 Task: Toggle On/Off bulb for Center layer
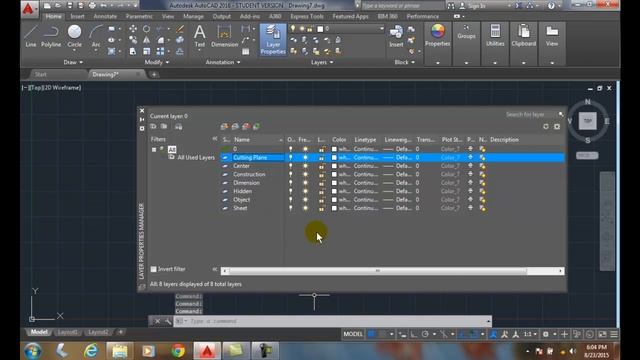coord(291,166)
